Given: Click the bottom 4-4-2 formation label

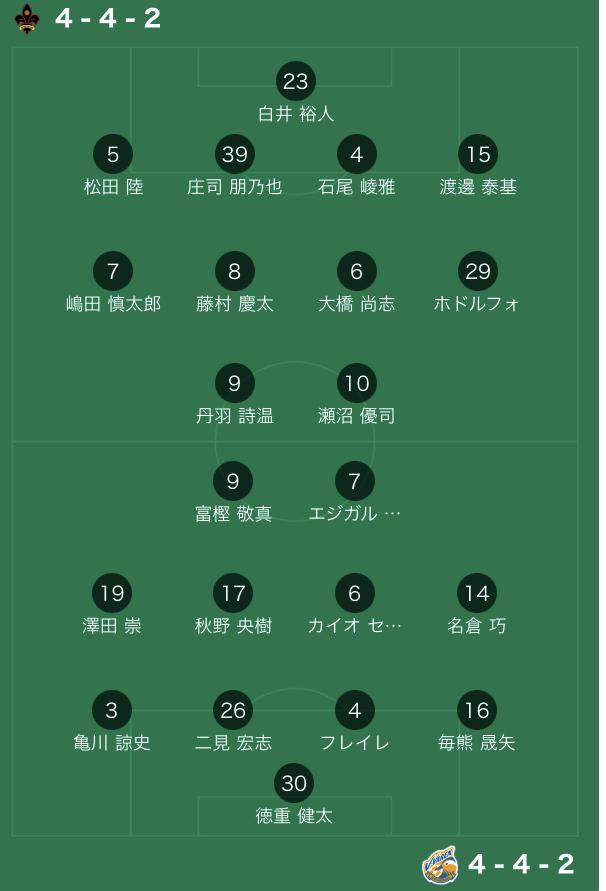Looking at the screenshot, I should [x=521, y=864].
